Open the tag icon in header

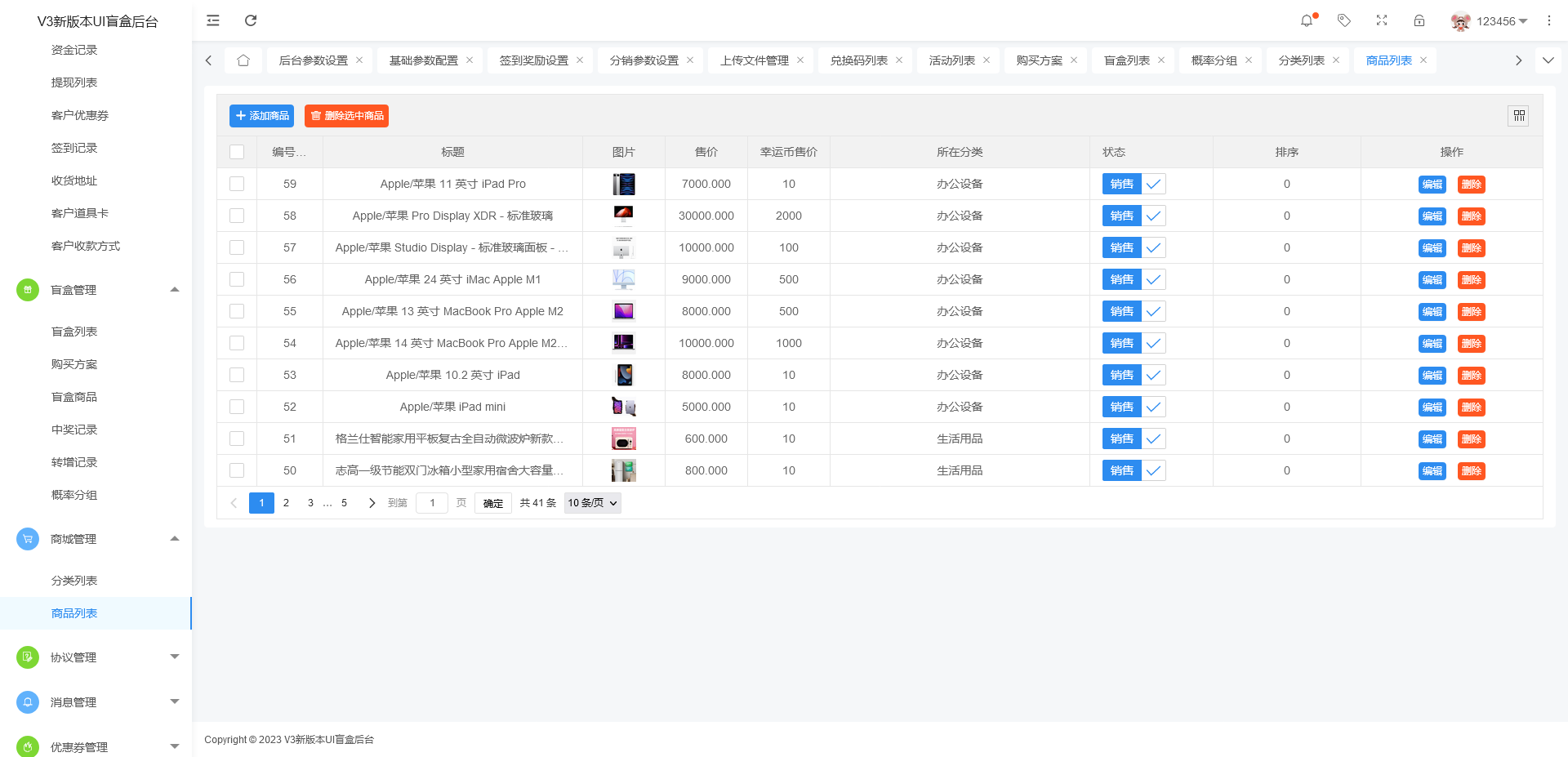click(1344, 20)
